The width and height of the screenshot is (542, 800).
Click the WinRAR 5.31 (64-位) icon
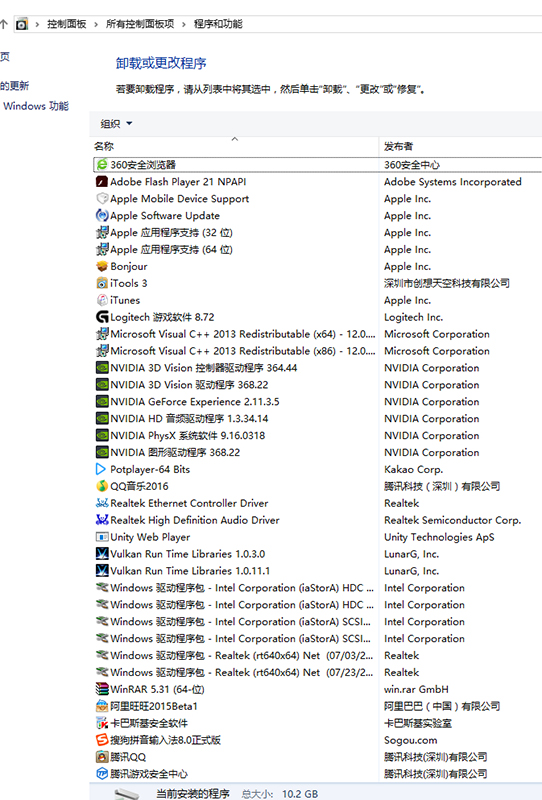click(102, 689)
